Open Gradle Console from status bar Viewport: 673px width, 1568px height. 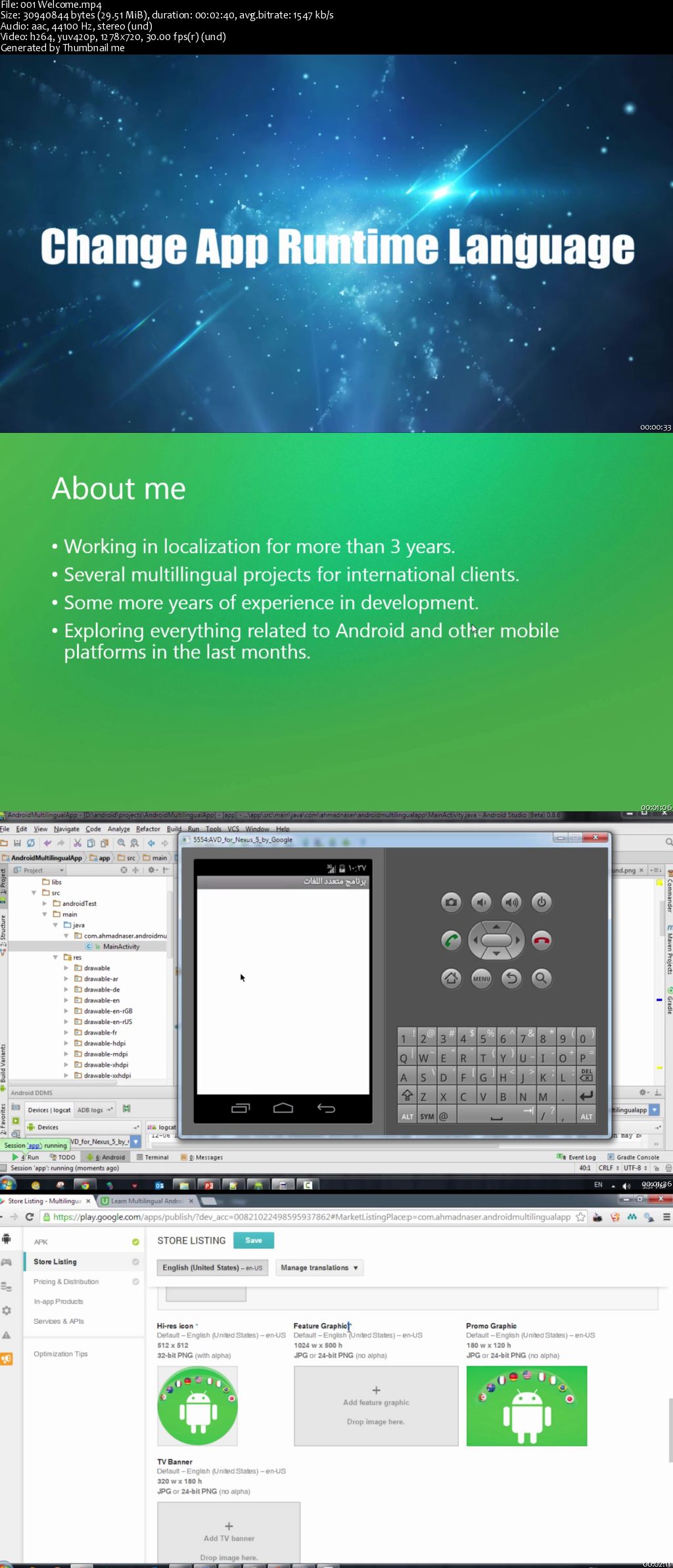(x=634, y=1157)
